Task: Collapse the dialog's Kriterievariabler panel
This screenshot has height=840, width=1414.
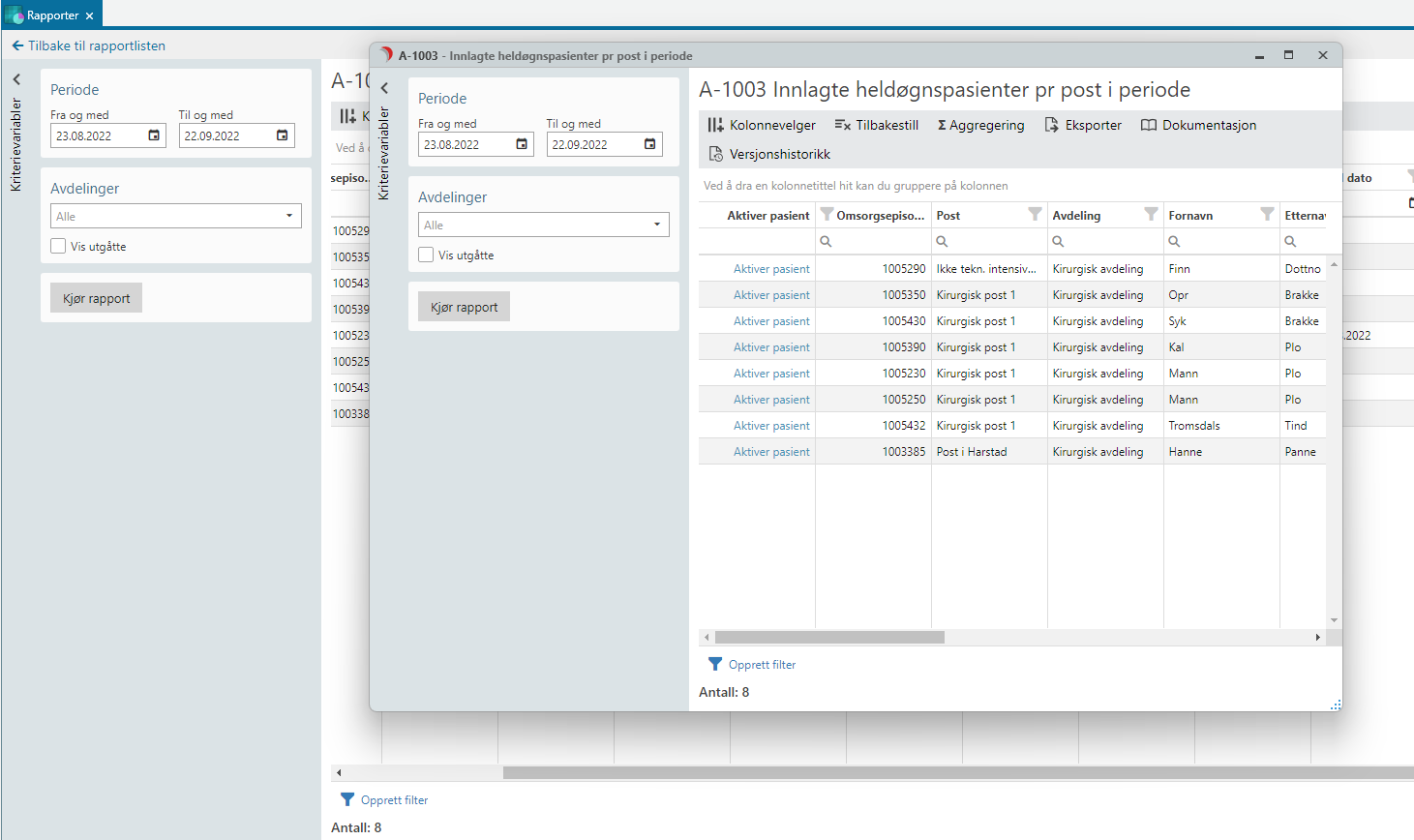Action: [384, 88]
